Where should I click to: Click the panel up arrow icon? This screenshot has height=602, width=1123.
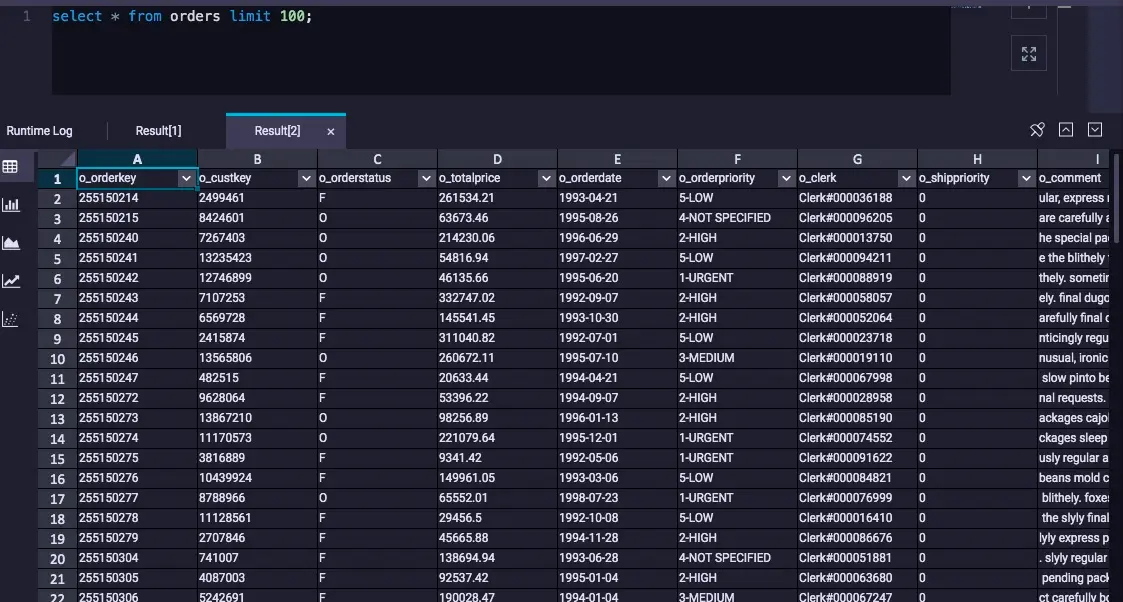1066,130
